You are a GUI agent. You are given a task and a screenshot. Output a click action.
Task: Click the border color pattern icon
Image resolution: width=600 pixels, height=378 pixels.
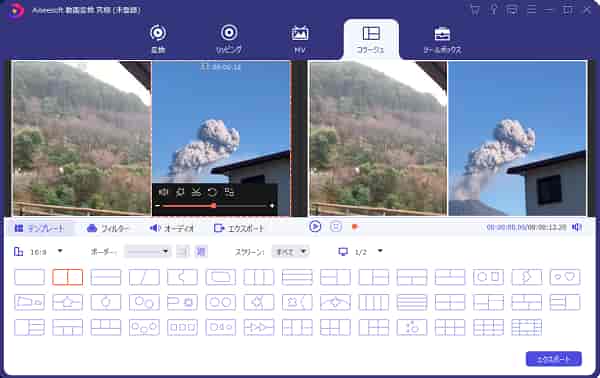201,252
